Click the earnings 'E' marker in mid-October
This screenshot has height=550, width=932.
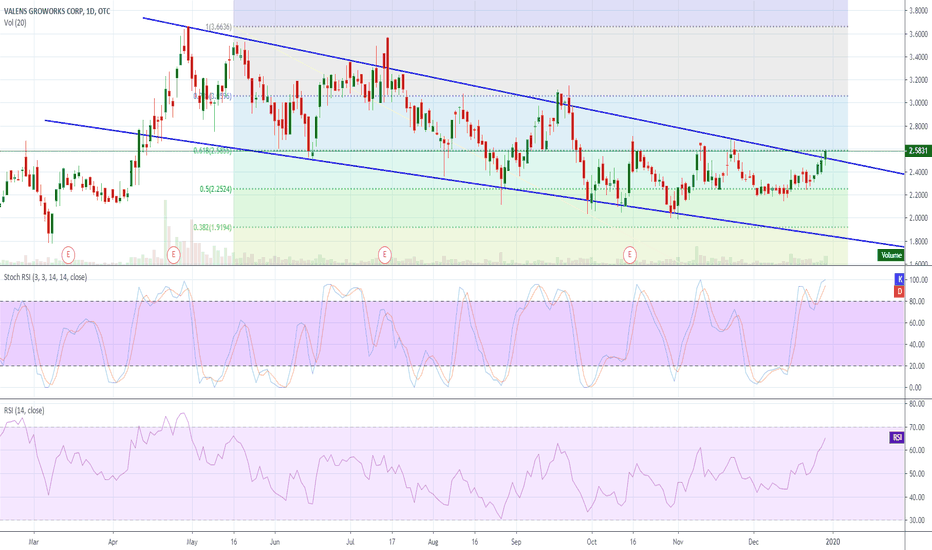[x=629, y=255]
